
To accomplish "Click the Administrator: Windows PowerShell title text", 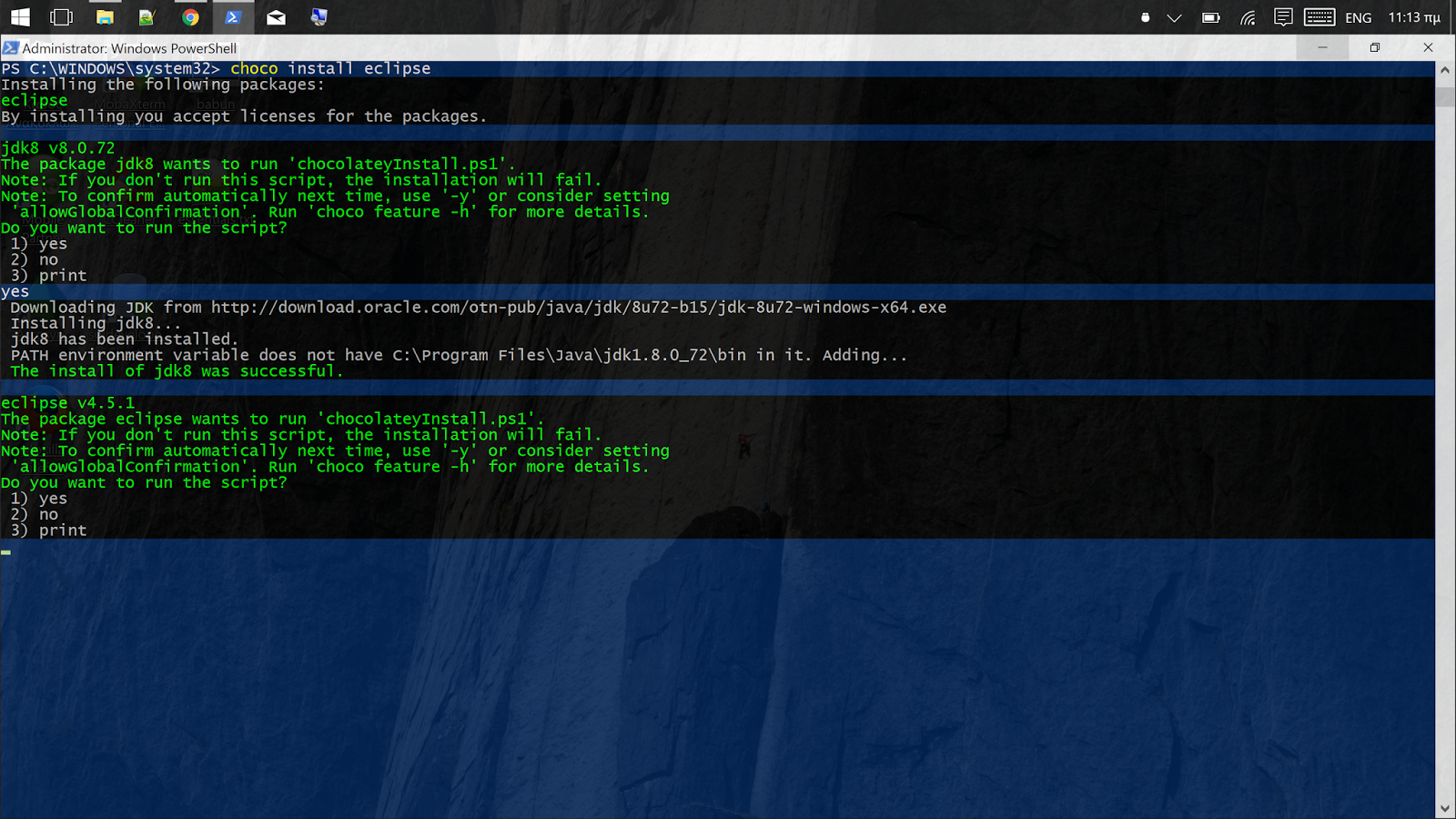I will point(129,48).
